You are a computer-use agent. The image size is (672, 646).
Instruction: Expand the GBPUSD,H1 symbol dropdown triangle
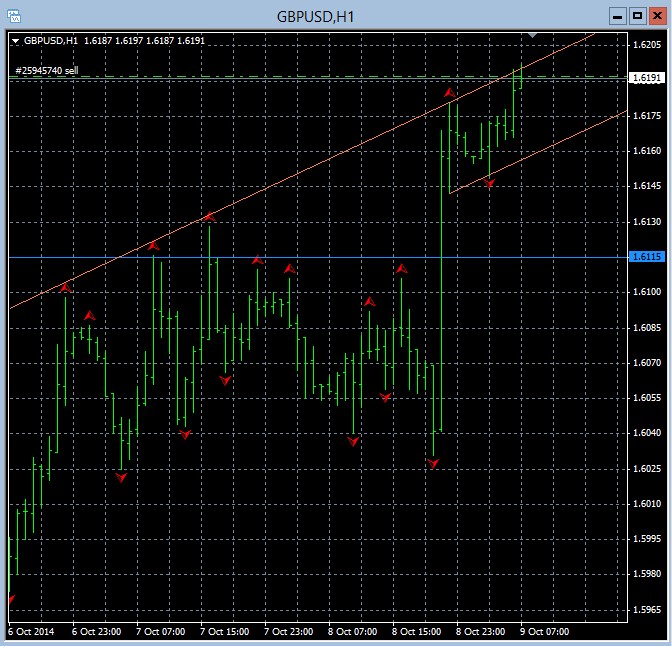[x=15, y=41]
